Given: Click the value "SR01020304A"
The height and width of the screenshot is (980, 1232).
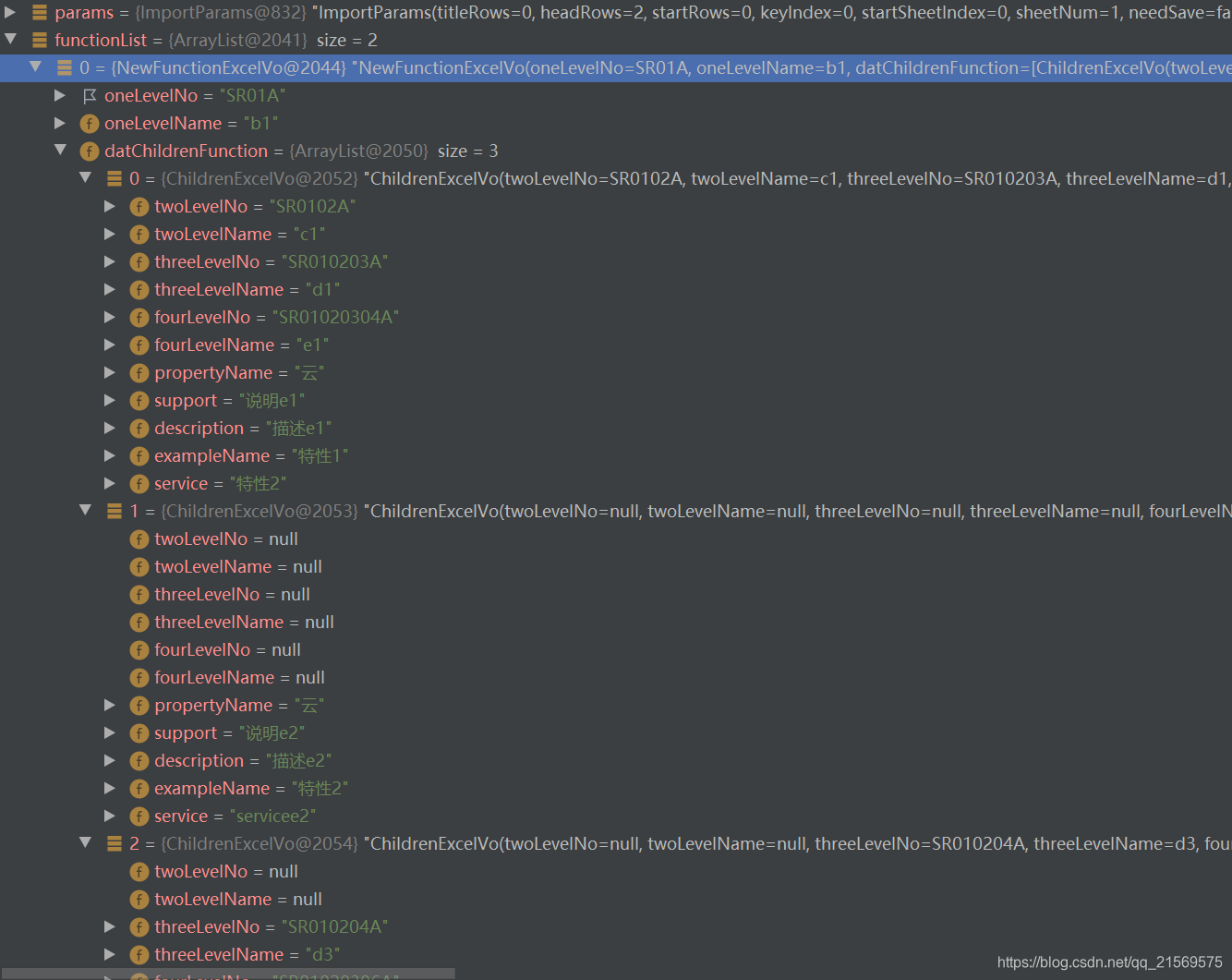Looking at the screenshot, I should click(335, 318).
